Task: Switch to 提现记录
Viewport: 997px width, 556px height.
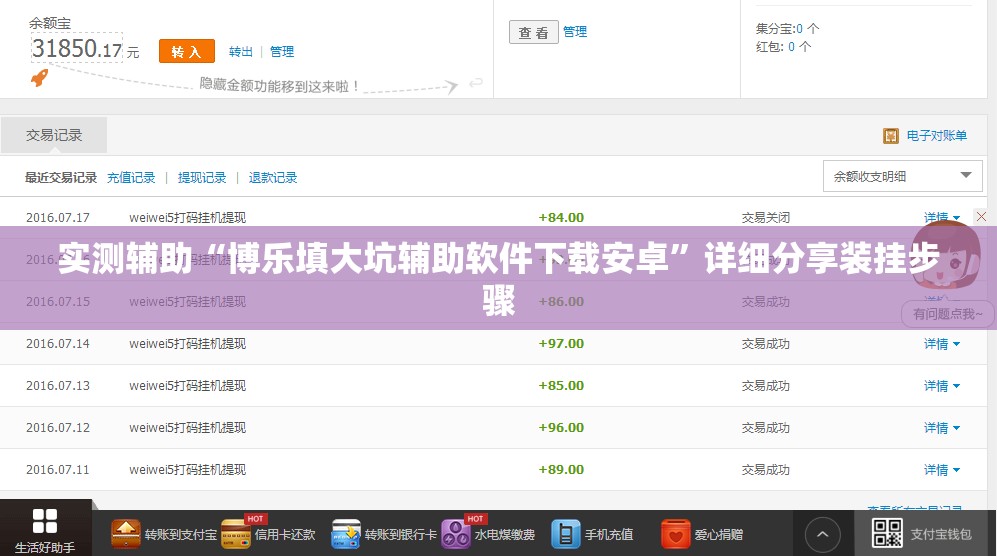Action: pyautogui.click(x=202, y=177)
